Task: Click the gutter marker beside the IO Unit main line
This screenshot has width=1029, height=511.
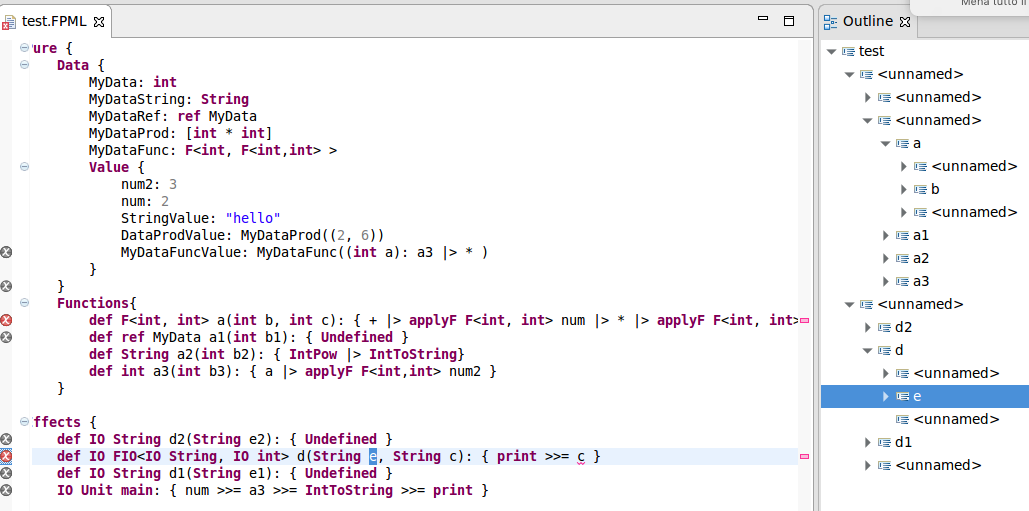Action: click(6, 490)
